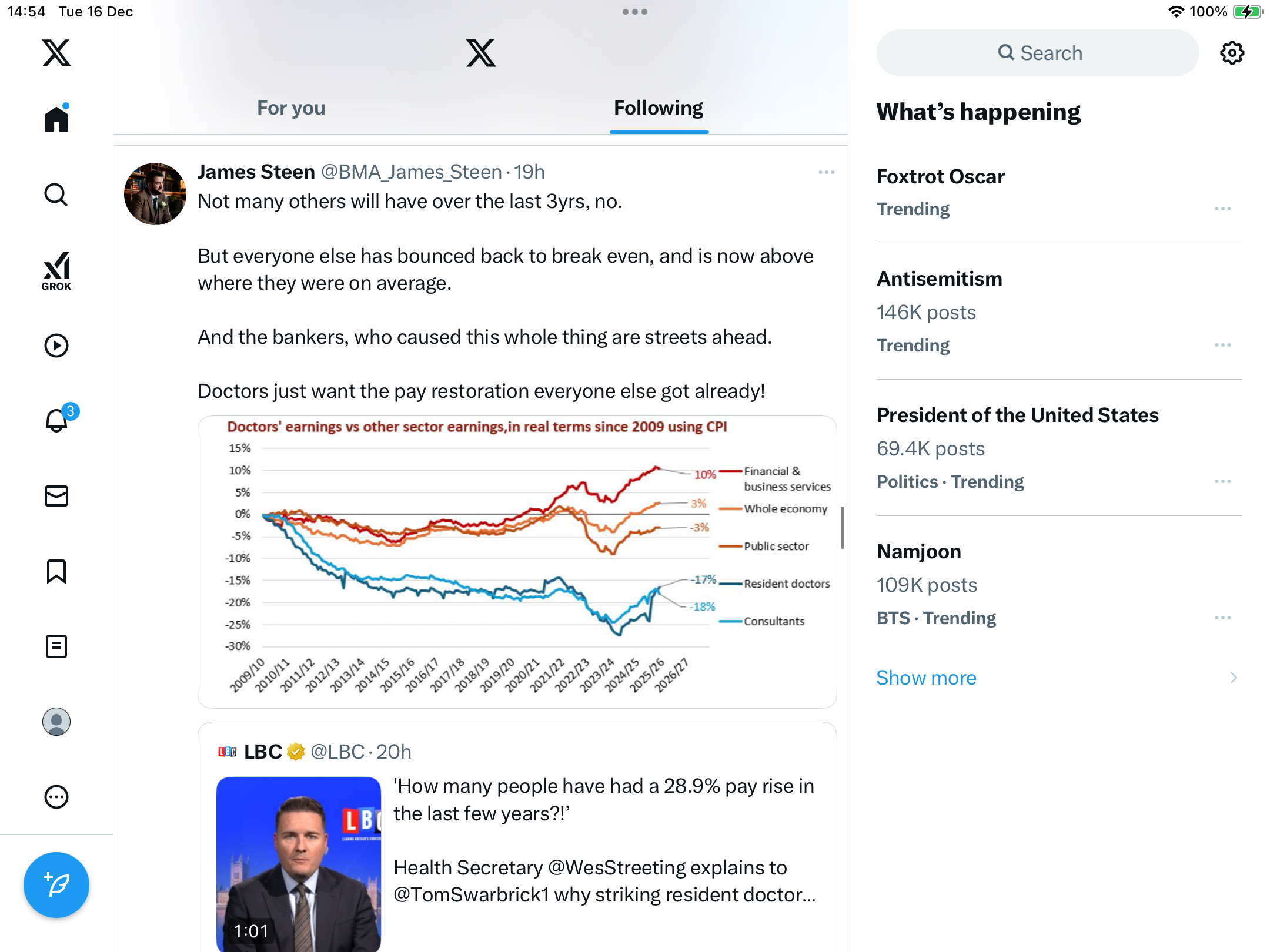Open Grok from the sidebar
The height and width of the screenshot is (952, 1270).
(56, 271)
